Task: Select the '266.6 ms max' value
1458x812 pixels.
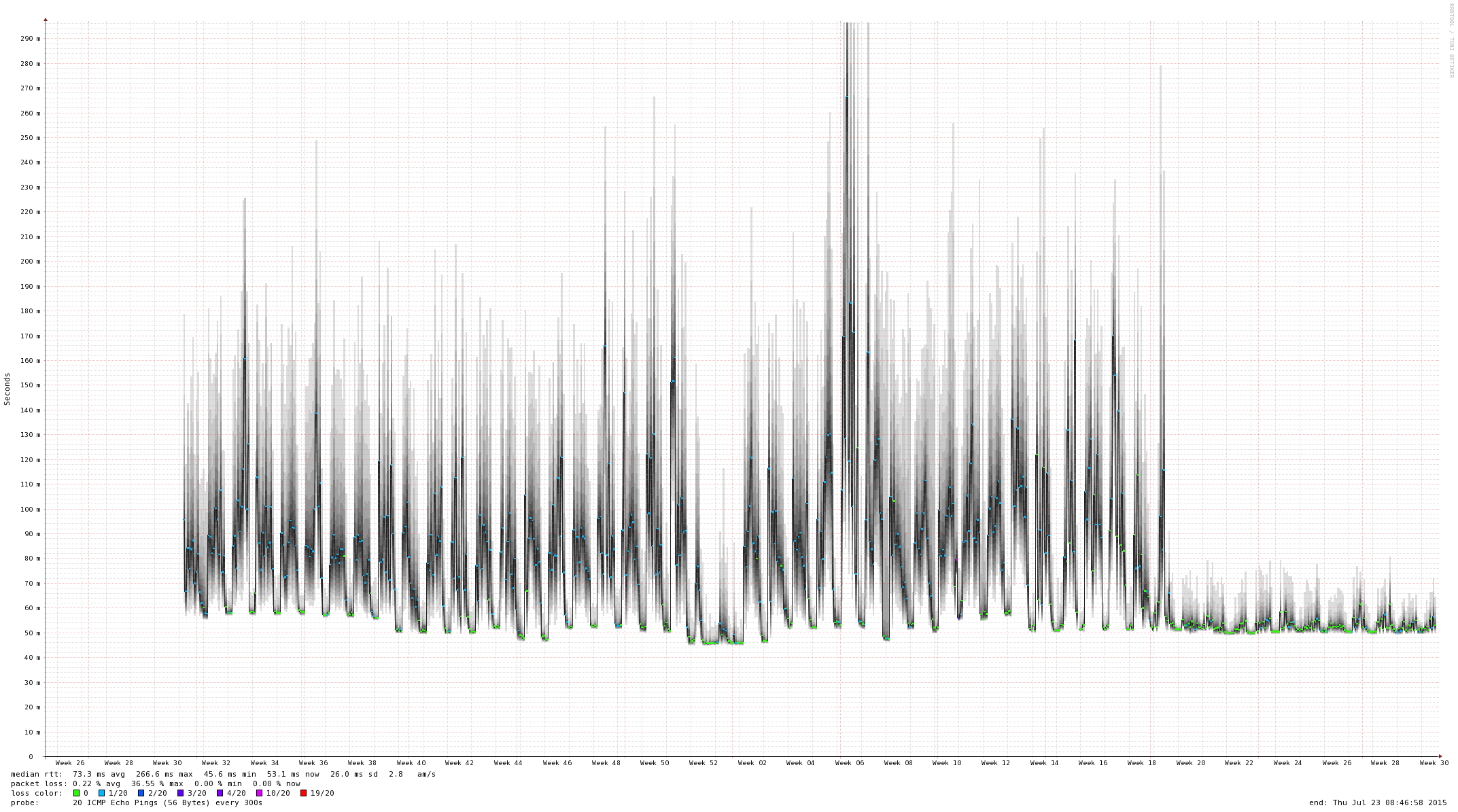Action: point(164,774)
